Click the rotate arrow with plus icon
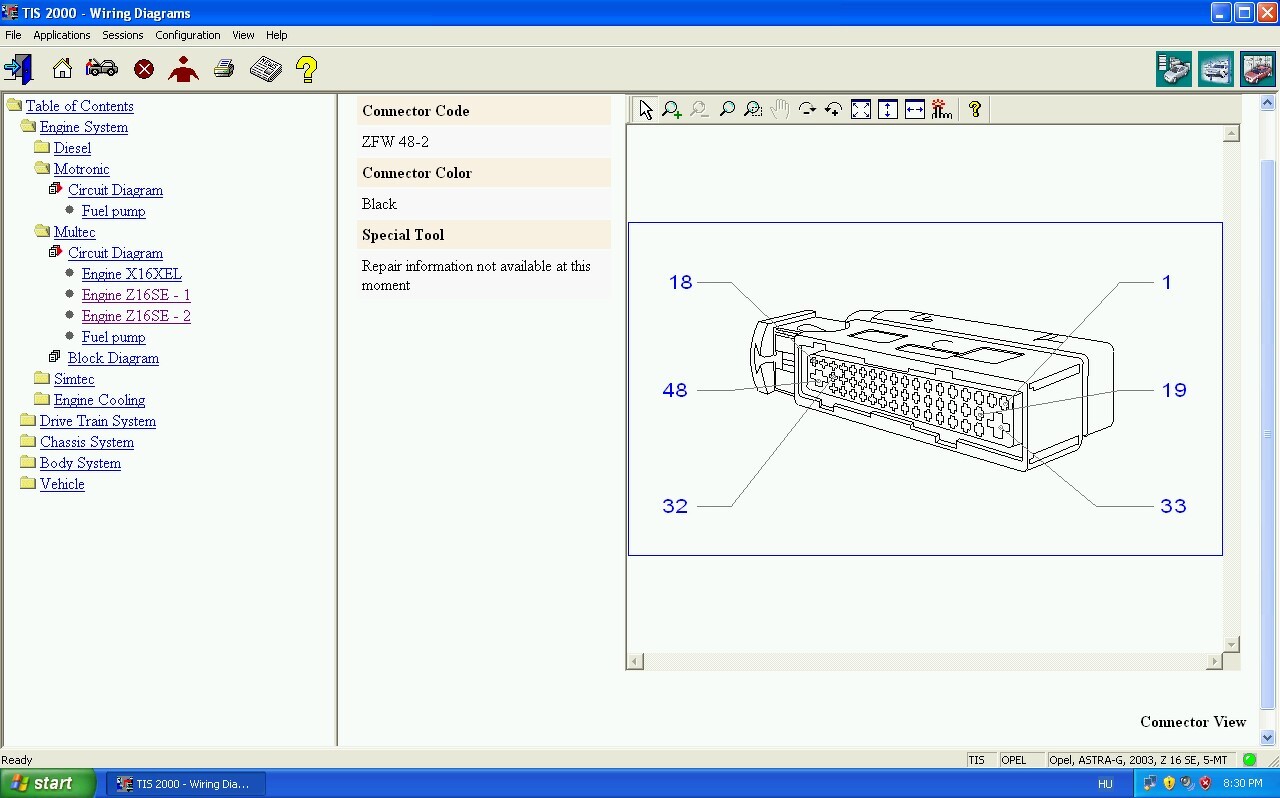 (x=833, y=110)
